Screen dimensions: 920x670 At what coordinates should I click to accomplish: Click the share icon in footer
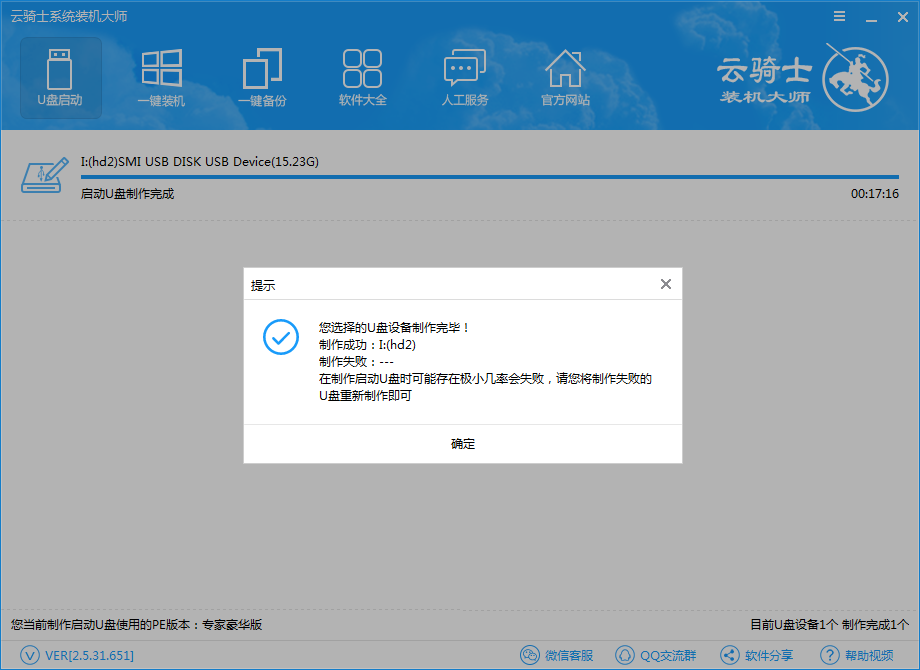click(x=730, y=655)
